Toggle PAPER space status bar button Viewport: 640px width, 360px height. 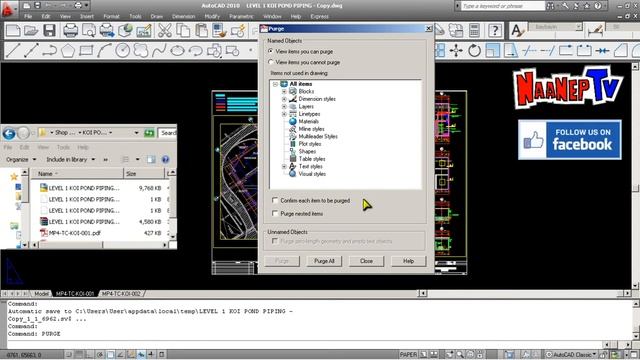408,354
